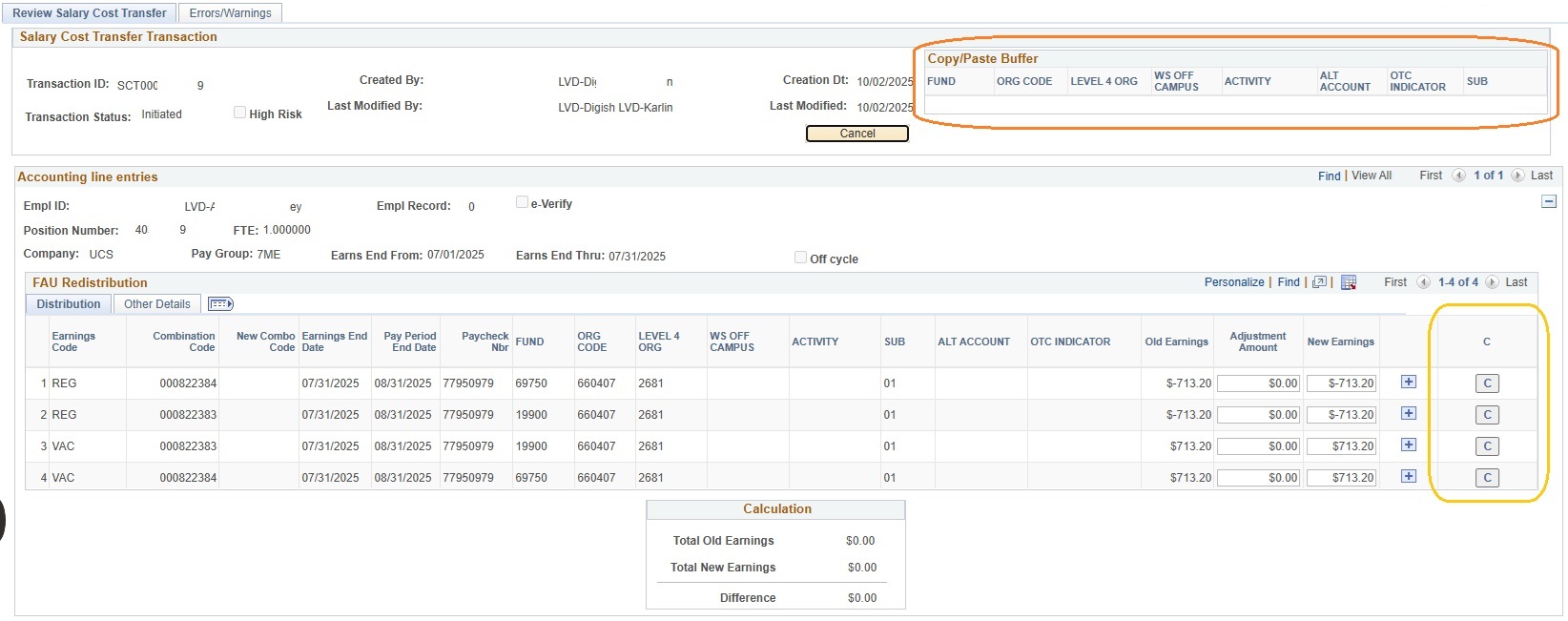Collapse the accounting line entries section
Image resolution: width=1568 pixels, height=621 pixels.
pos(1549,202)
